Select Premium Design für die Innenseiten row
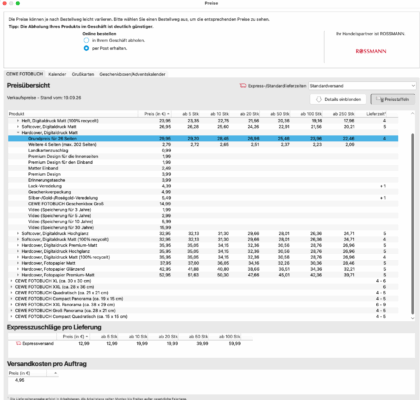420x400 pixels. 203,156
